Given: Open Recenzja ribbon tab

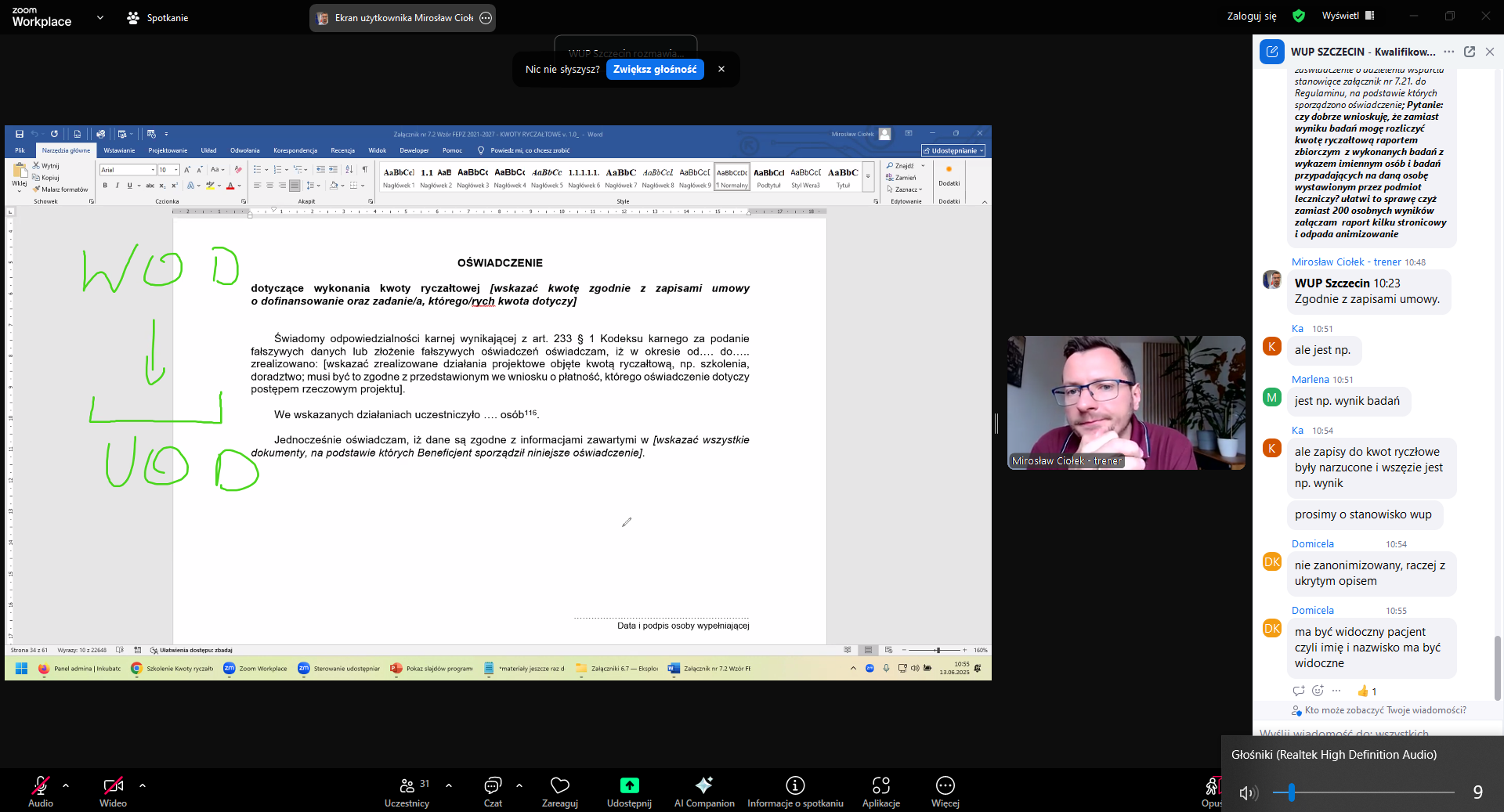Looking at the screenshot, I should [x=342, y=150].
